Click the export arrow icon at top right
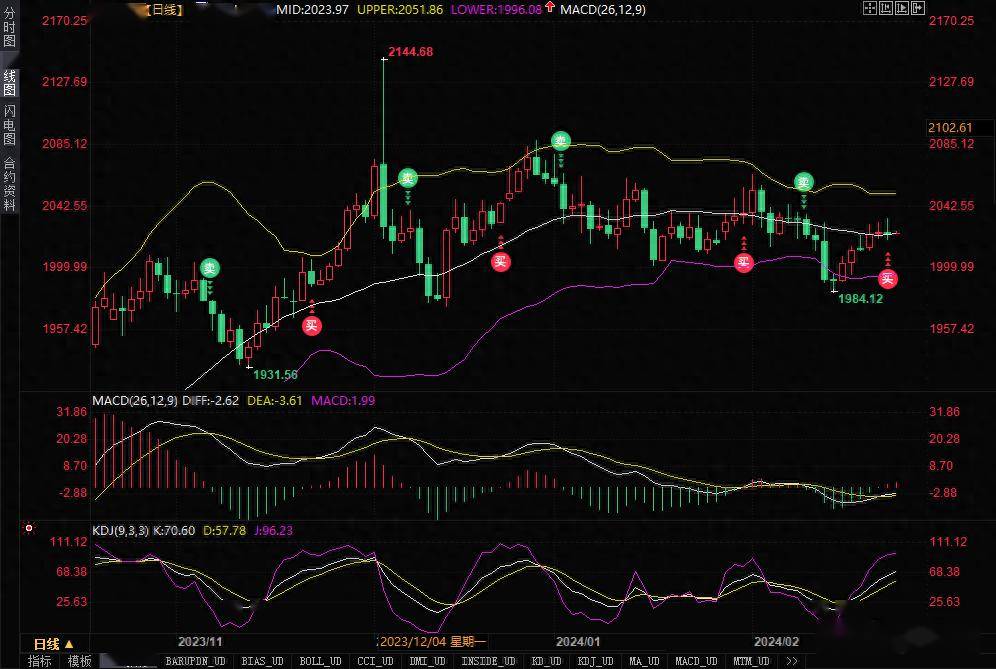This screenshot has width=996, height=669. click(920, 8)
